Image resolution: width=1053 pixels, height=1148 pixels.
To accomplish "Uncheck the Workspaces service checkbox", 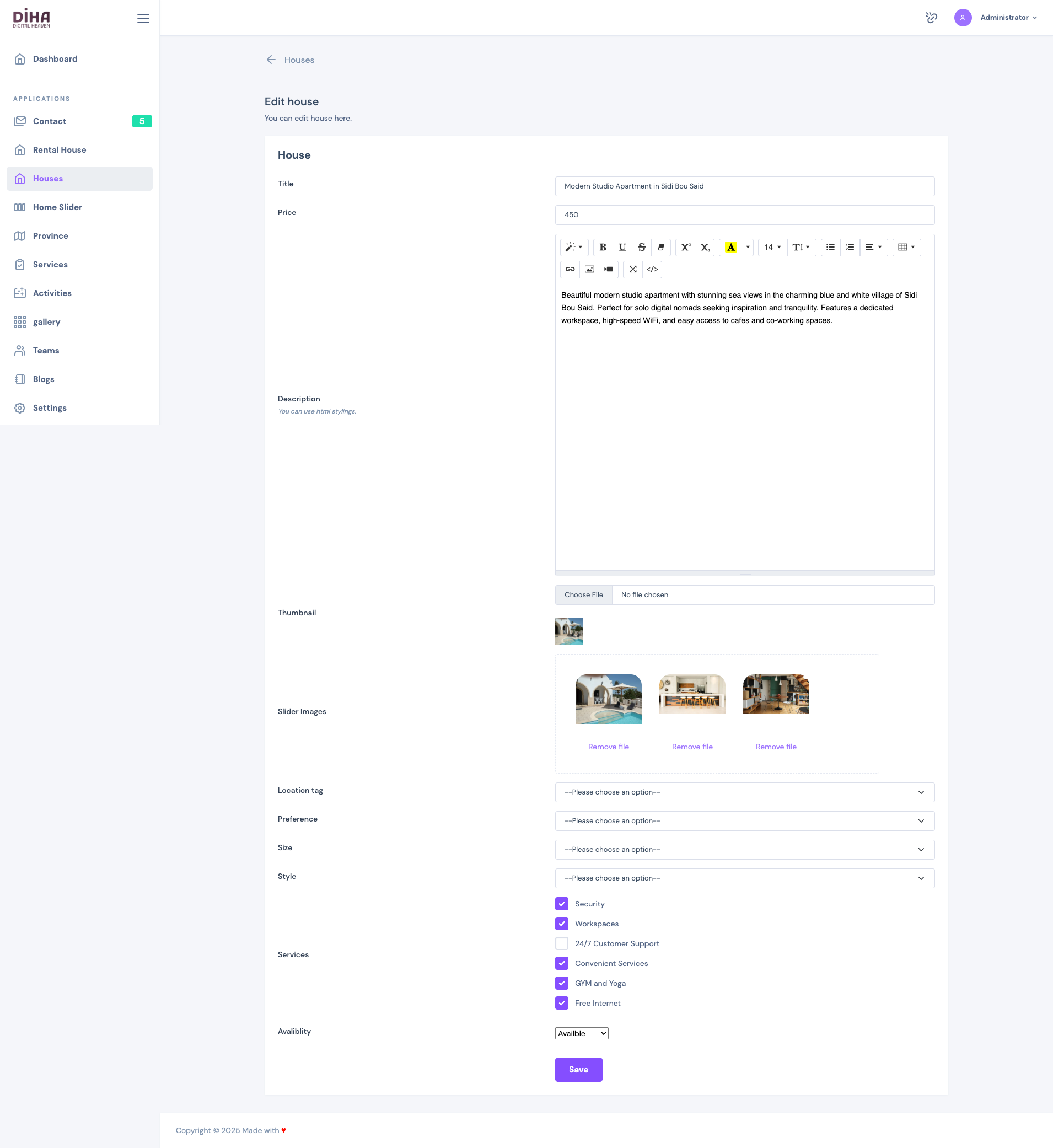I will [x=561, y=924].
